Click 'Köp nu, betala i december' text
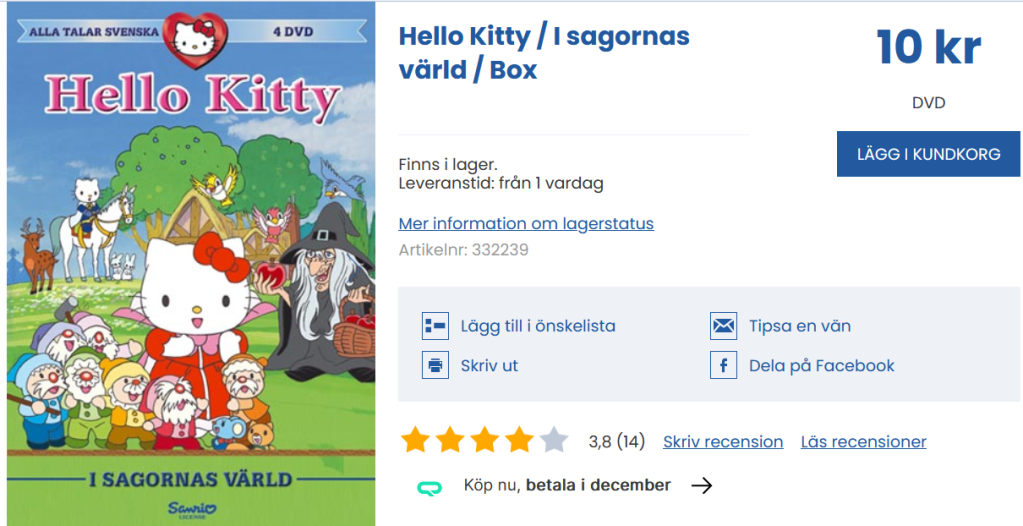This screenshot has width=1023, height=526. pyautogui.click(x=567, y=486)
